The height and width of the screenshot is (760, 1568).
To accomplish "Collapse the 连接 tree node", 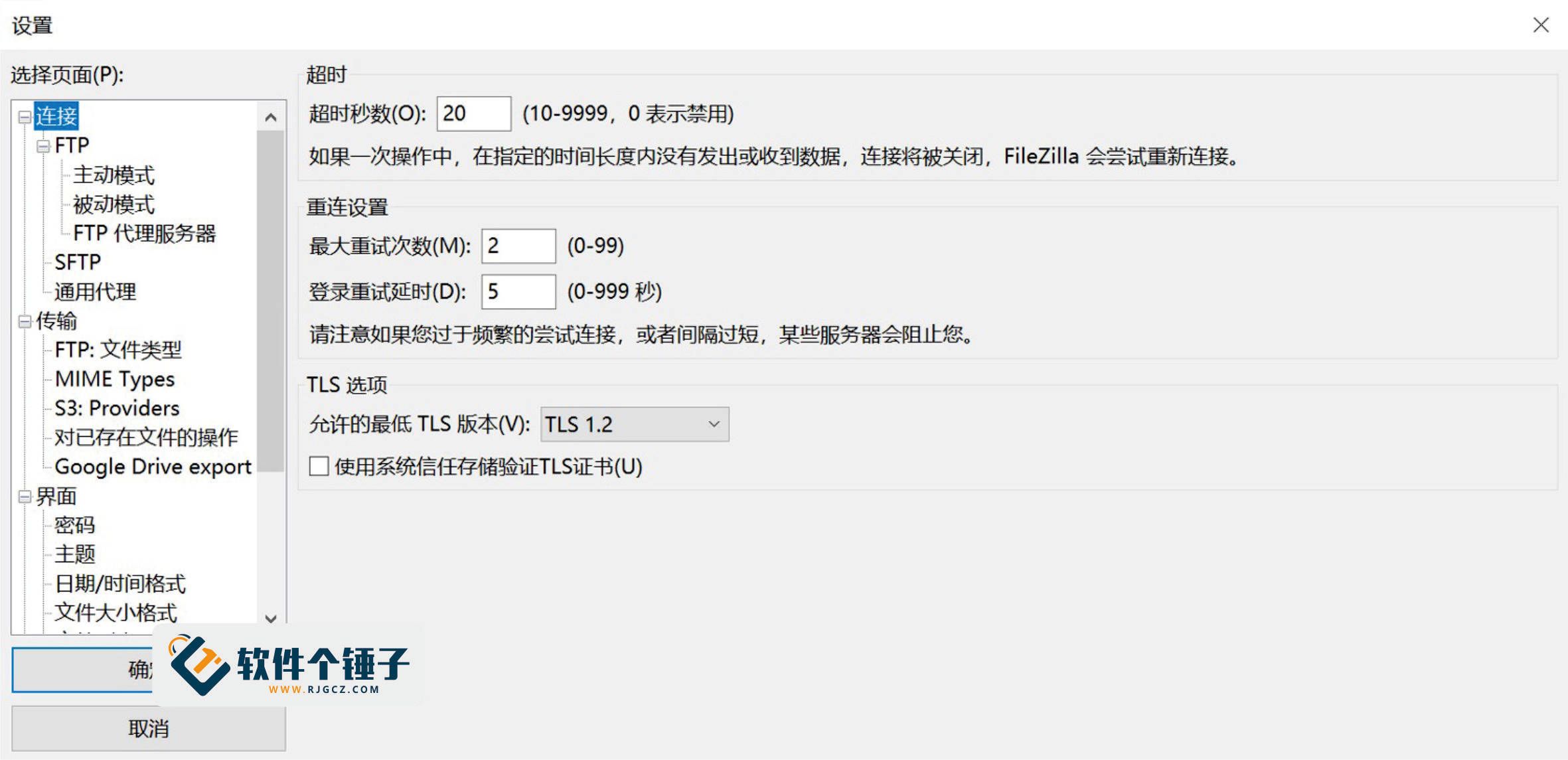I will (25, 116).
